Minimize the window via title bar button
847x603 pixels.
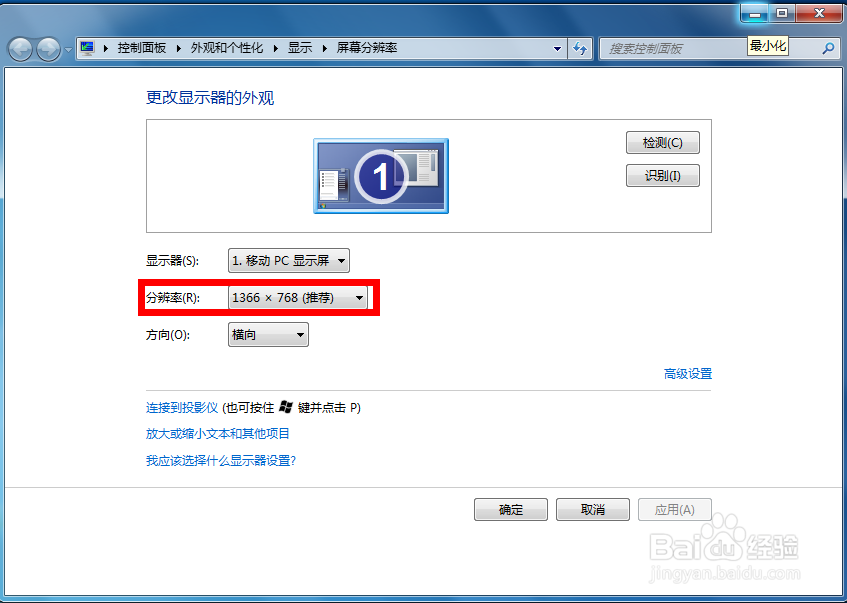pos(755,14)
